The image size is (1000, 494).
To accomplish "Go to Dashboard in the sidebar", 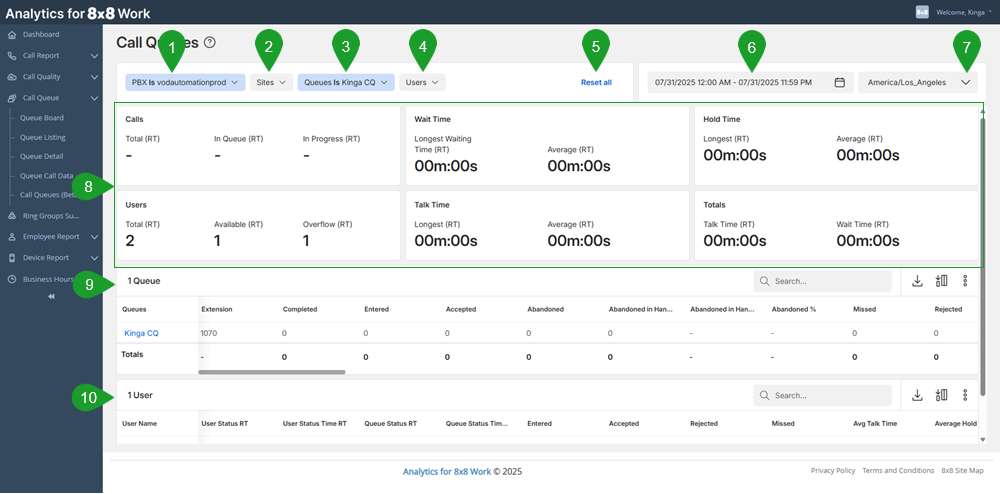I will click(41, 35).
